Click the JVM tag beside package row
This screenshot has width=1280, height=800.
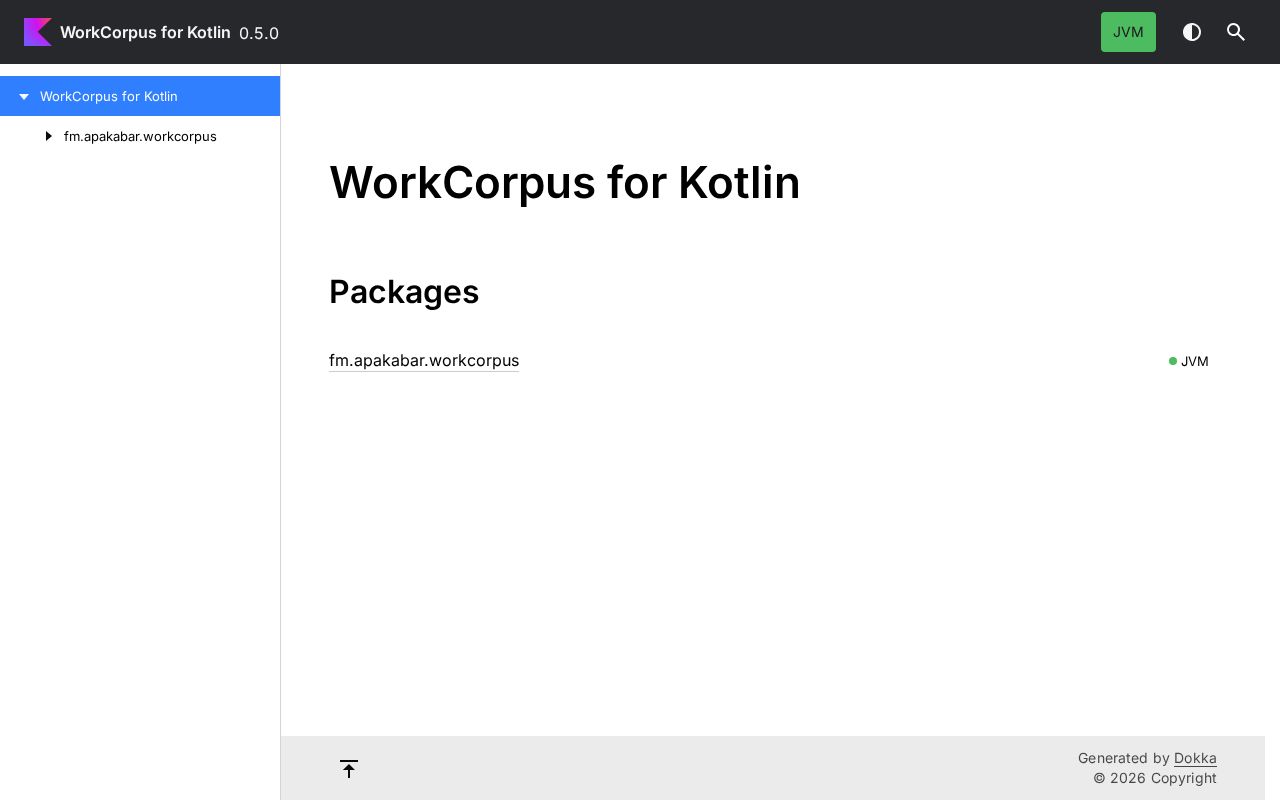tap(1189, 361)
